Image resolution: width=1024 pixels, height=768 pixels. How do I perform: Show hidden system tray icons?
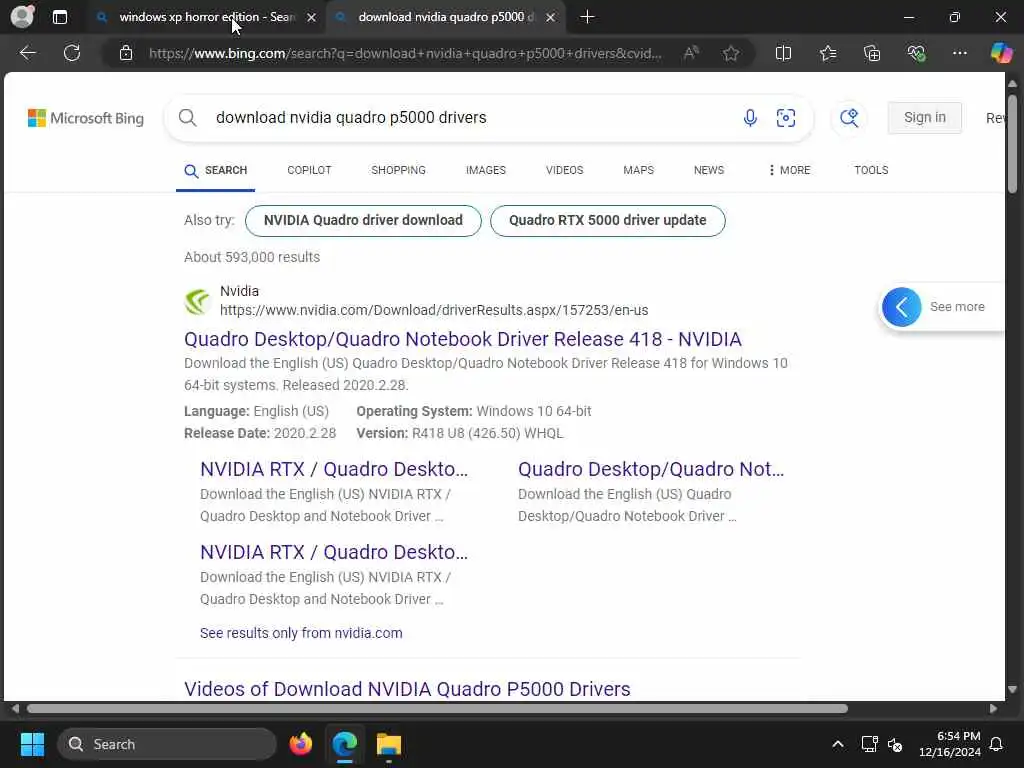pyautogui.click(x=838, y=744)
